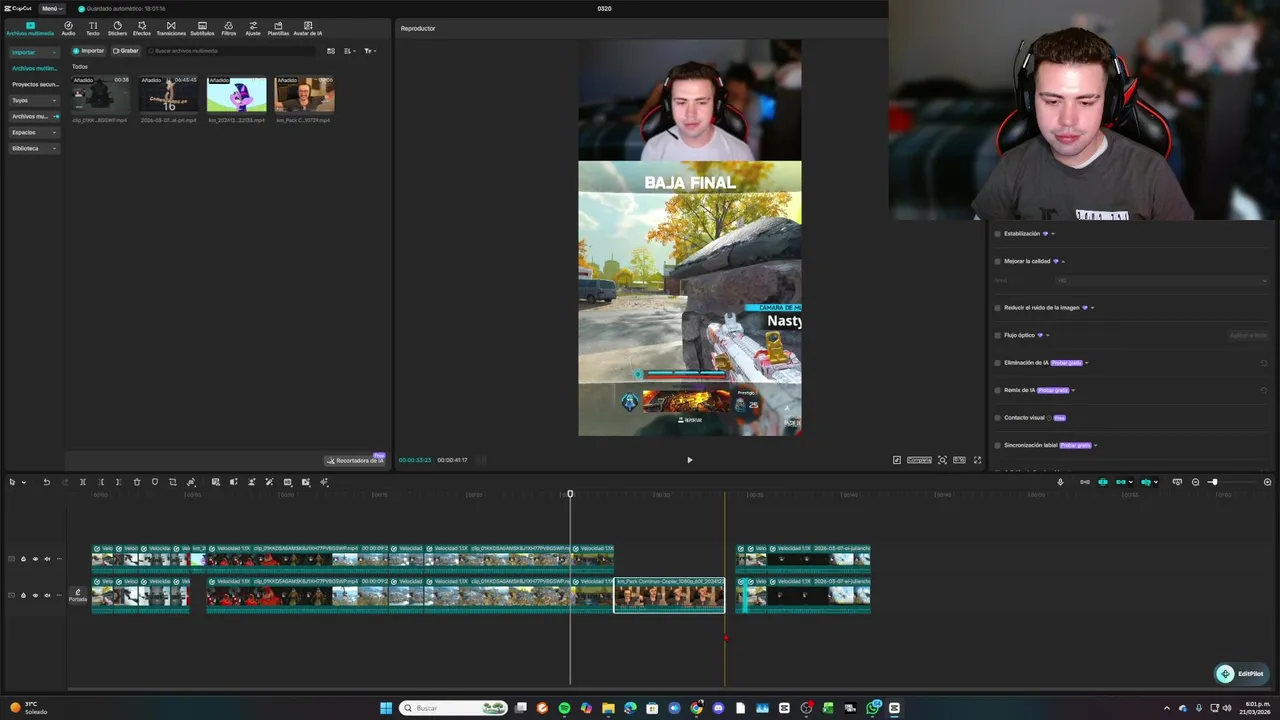Enable the Flujo óptico checkbox

click(x=997, y=335)
